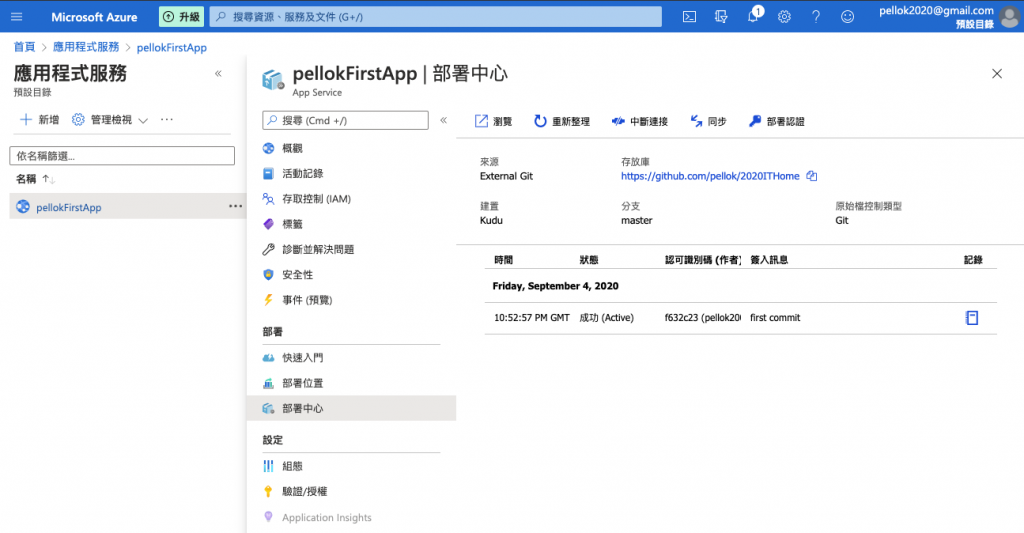Image resolution: width=1024 pixels, height=533 pixels.
Task: Focus the top resource search box
Action: point(436,17)
